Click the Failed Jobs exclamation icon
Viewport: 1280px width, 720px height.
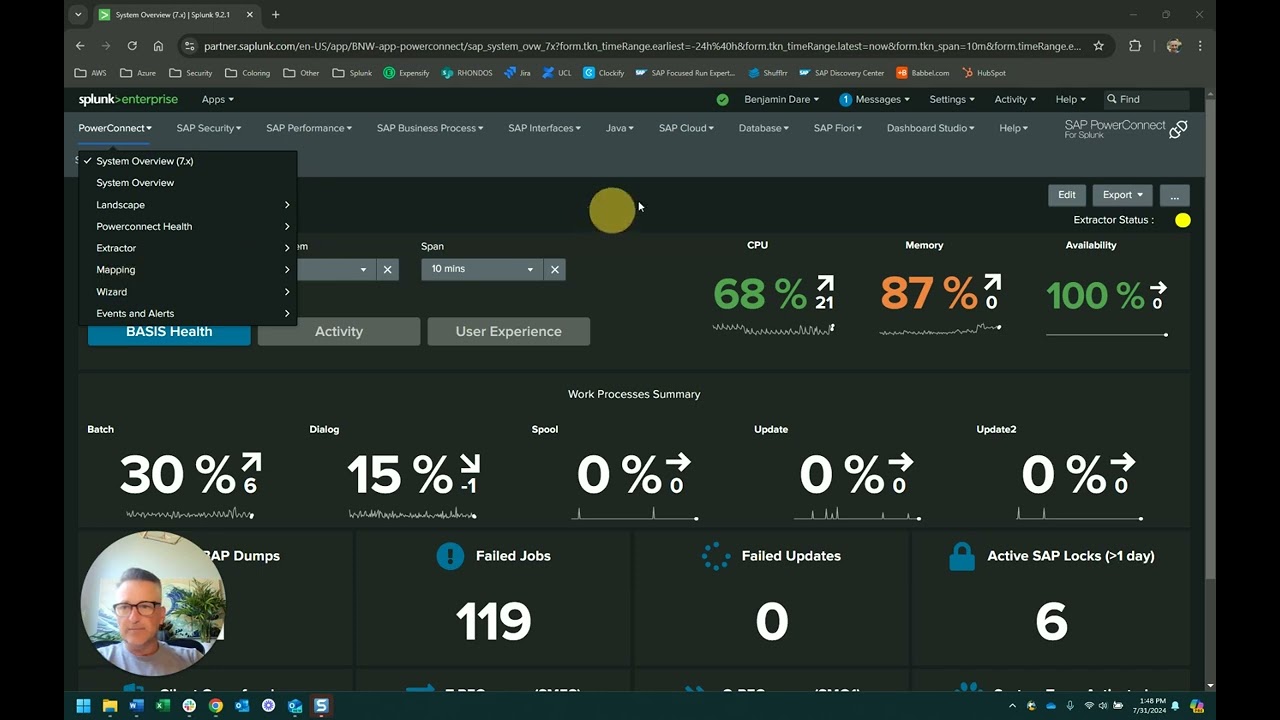click(450, 556)
